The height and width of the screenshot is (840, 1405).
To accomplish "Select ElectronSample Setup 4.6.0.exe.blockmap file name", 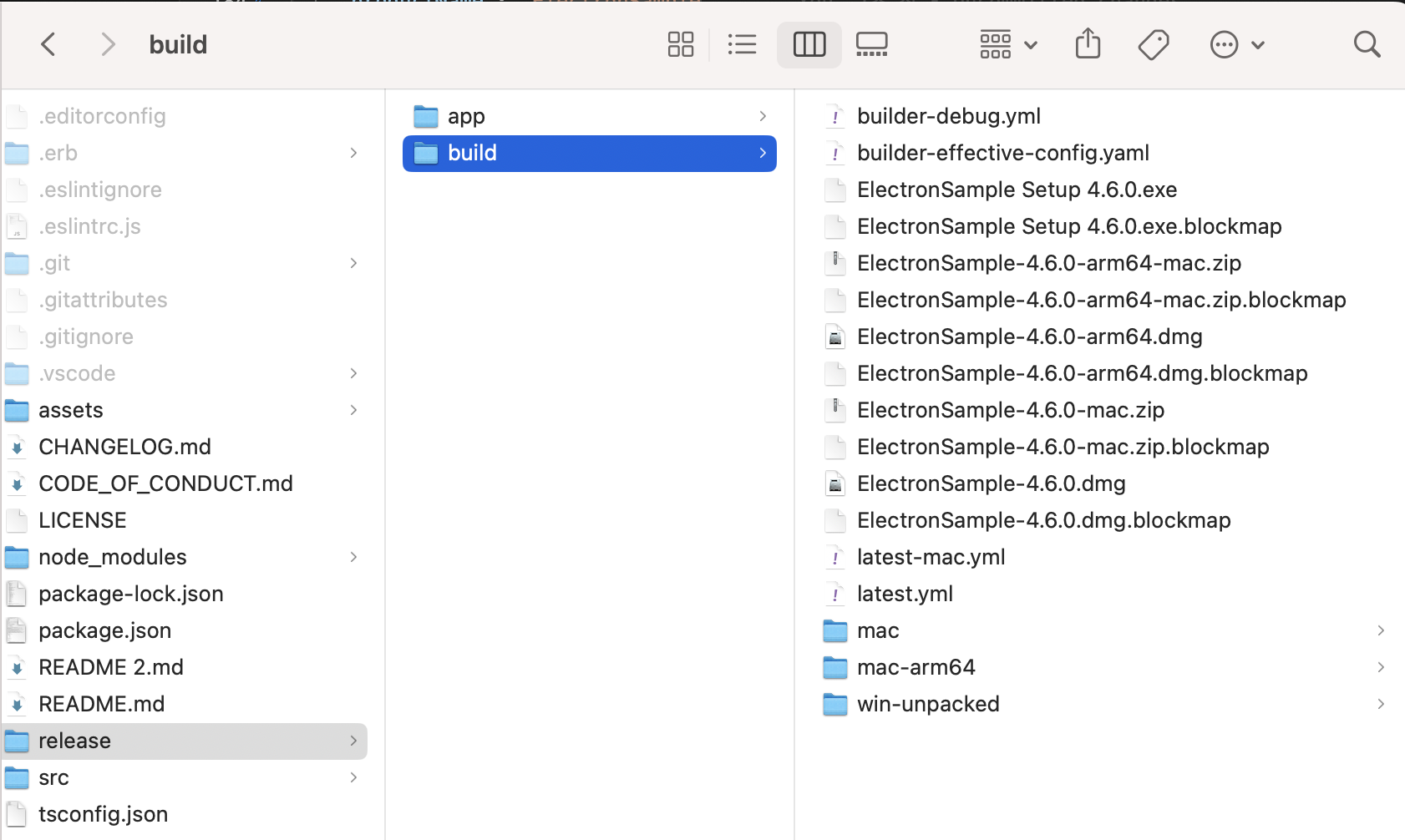I will coord(1069,226).
